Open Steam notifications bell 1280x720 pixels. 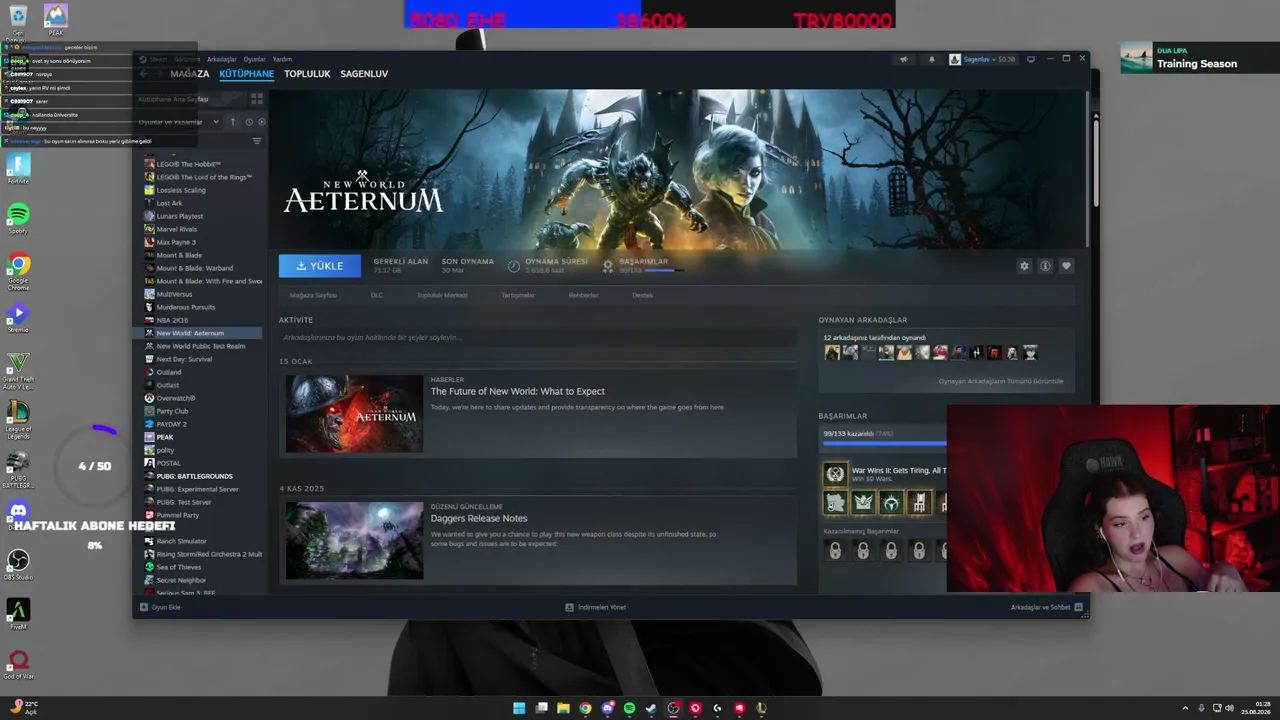click(x=932, y=59)
